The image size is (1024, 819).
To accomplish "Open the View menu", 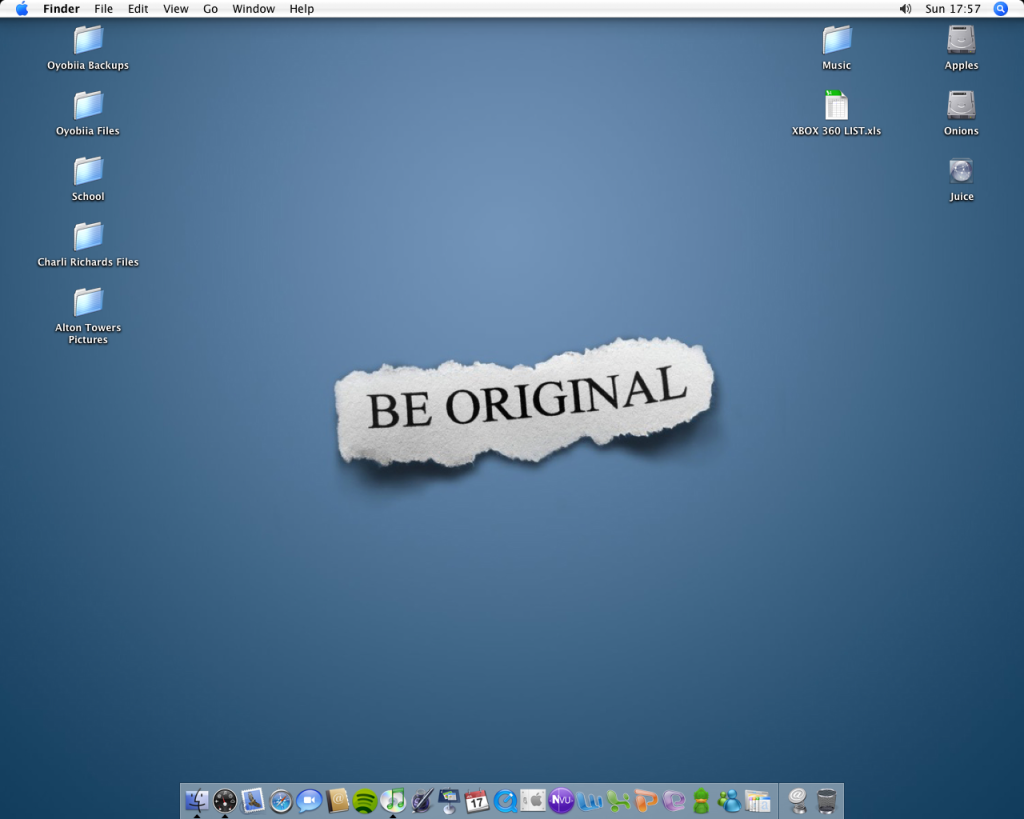I will [x=176, y=8].
